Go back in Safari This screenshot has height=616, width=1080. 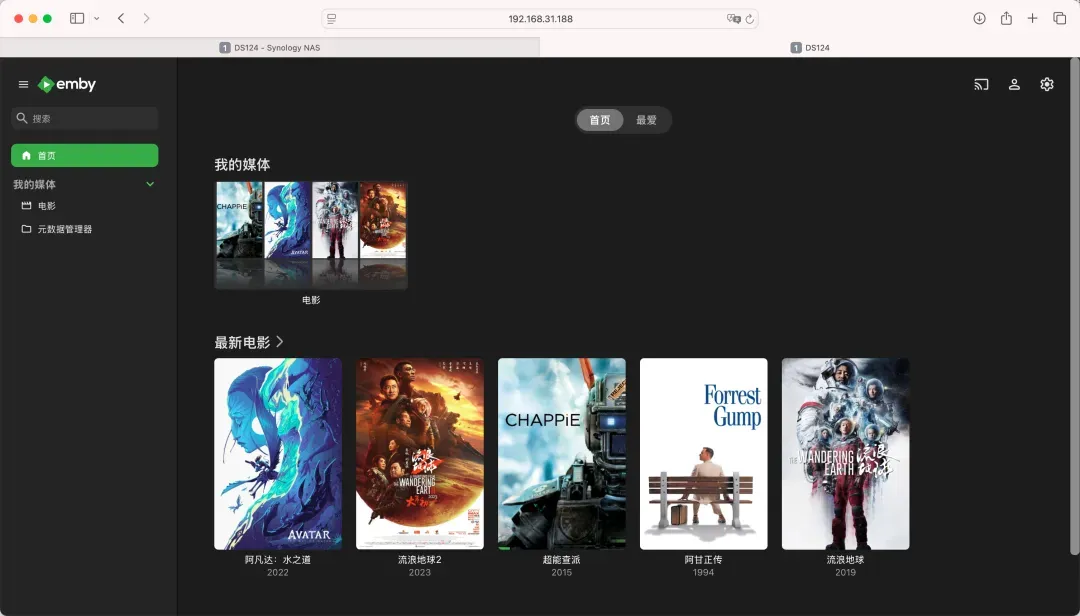click(121, 19)
